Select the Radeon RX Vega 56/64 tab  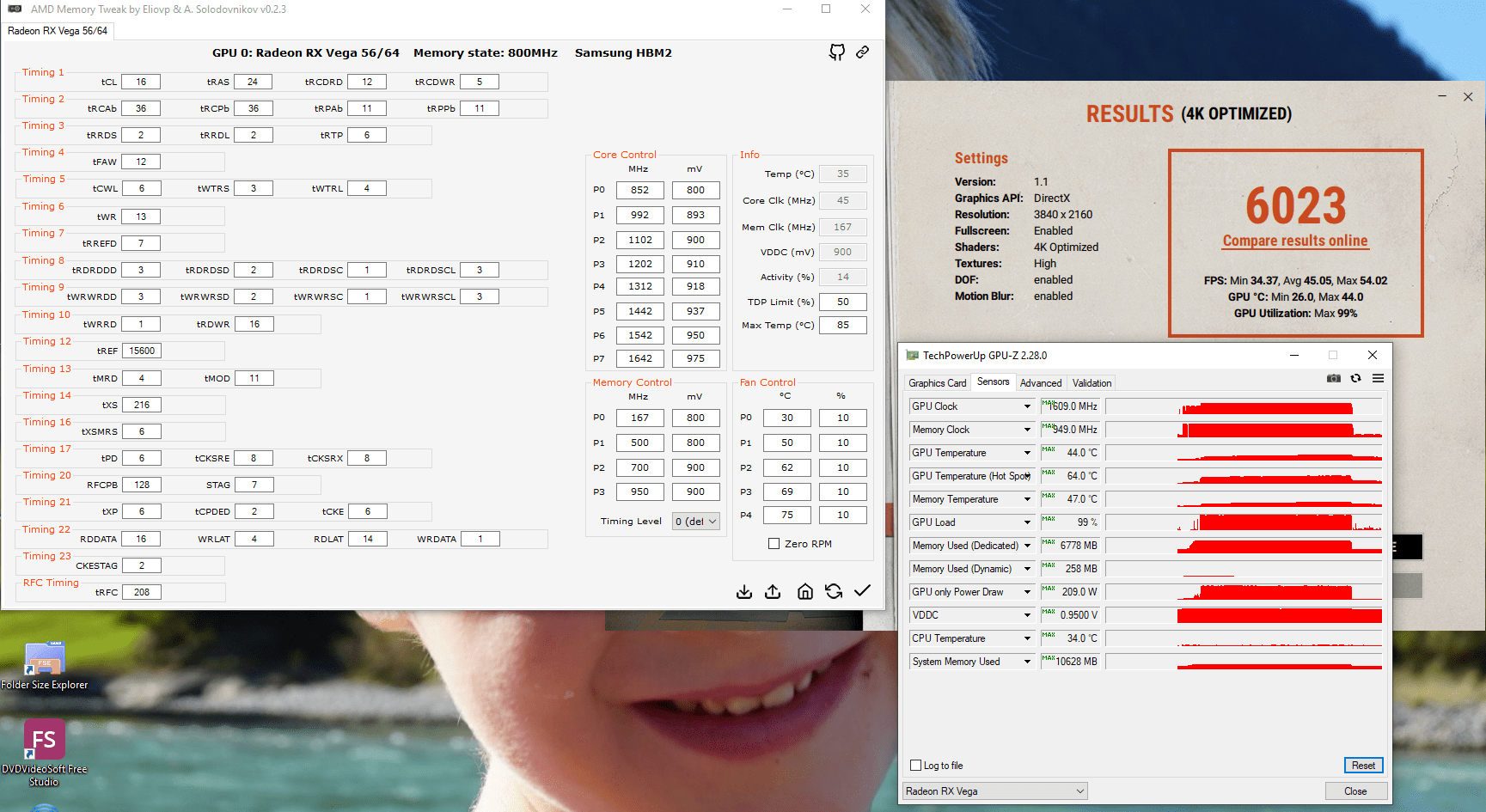coord(58,31)
